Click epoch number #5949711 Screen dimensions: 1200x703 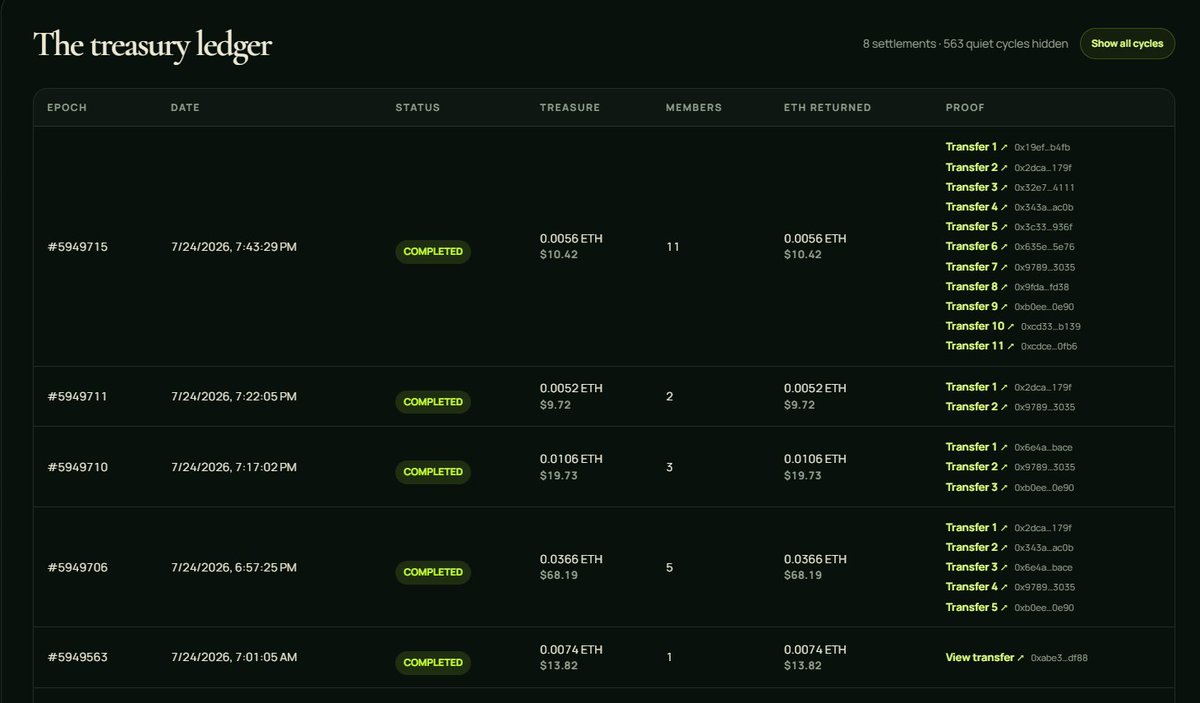click(78, 397)
